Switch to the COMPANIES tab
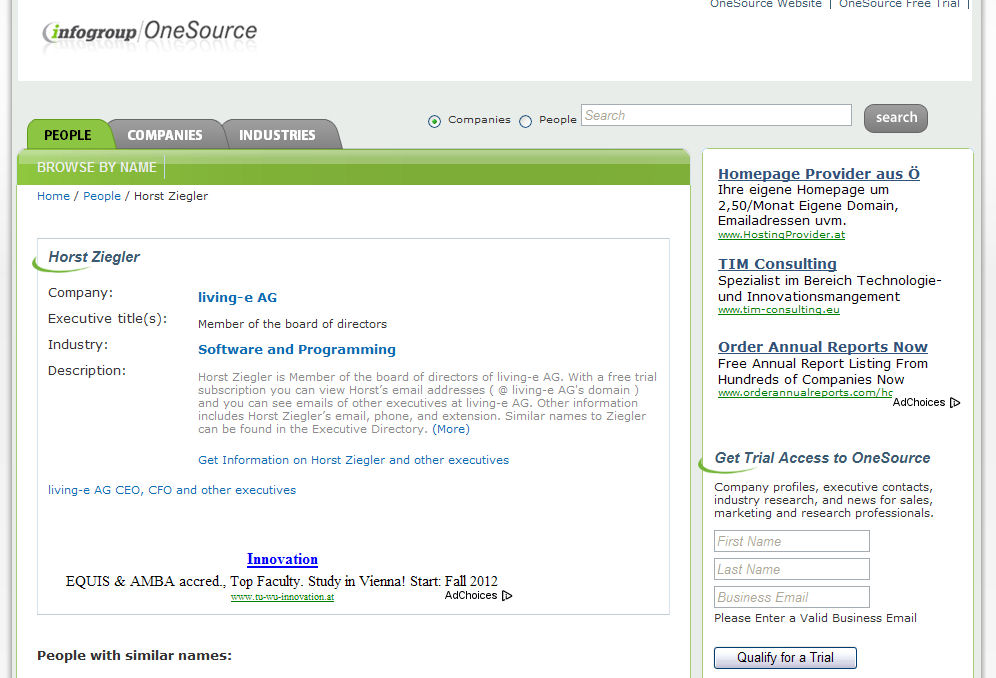 click(x=165, y=135)
